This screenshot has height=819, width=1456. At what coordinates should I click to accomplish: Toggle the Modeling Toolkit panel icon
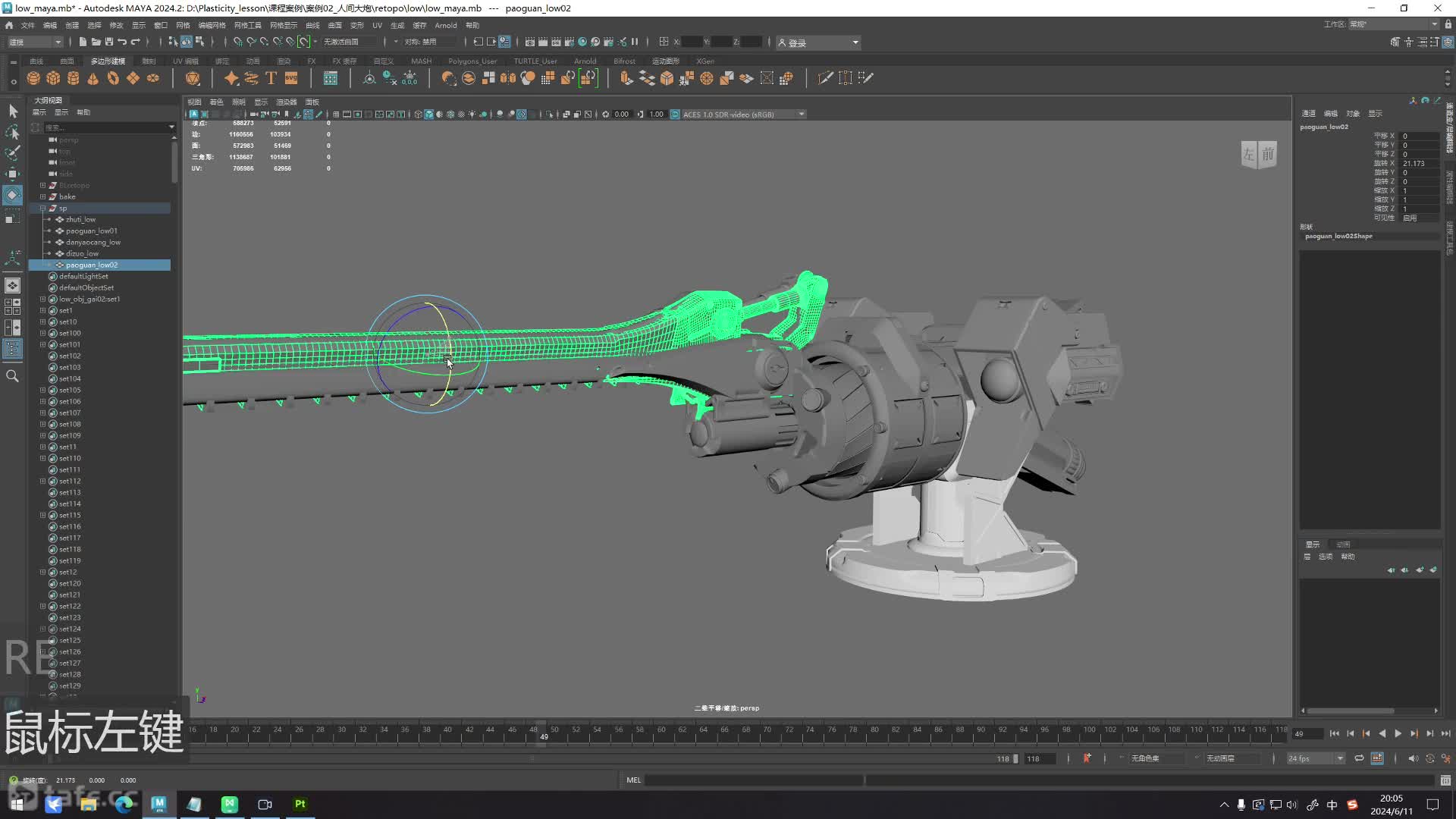[1395, 42]
